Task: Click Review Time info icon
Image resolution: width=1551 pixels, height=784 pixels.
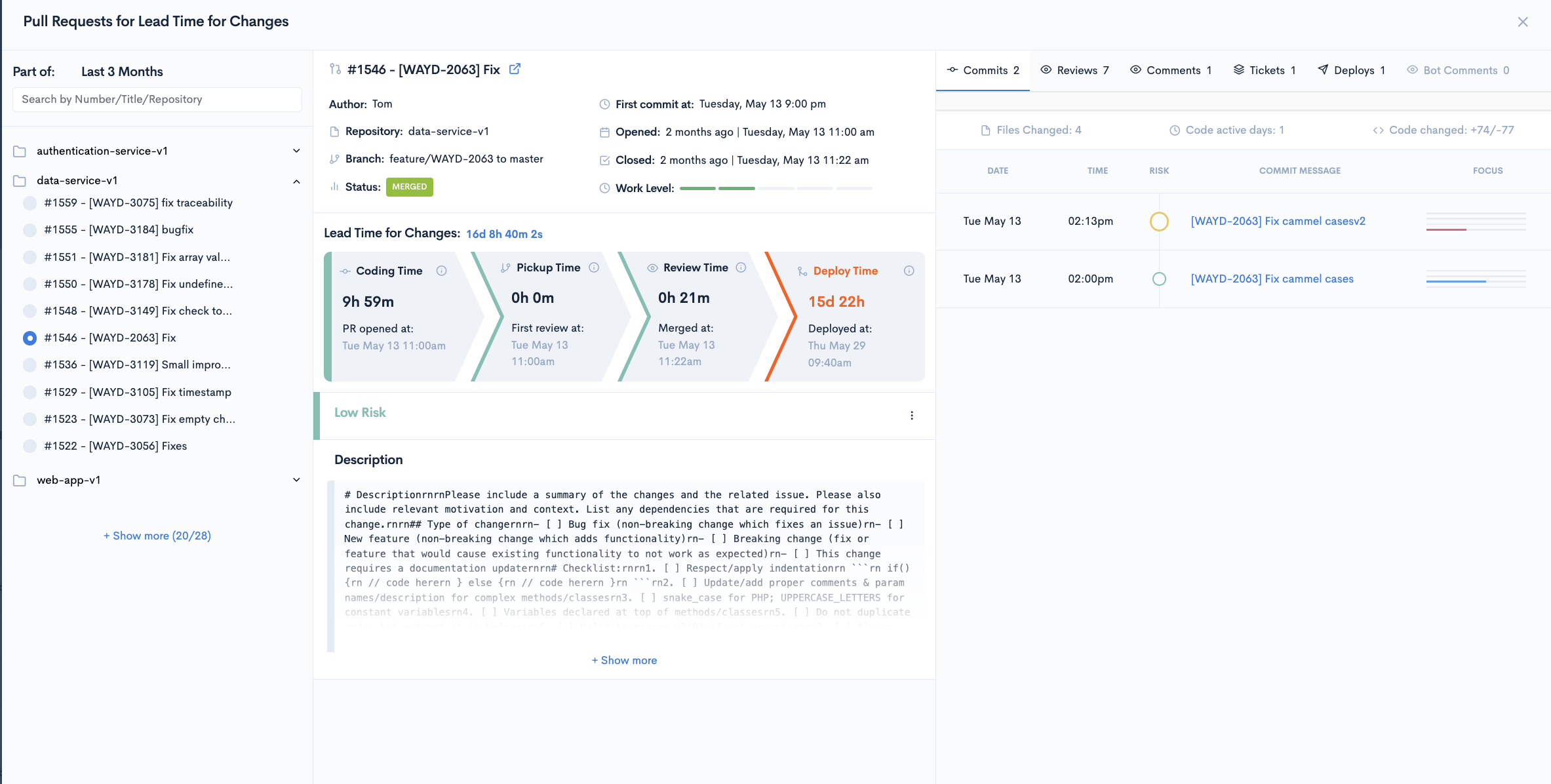Action: (741, 267)
